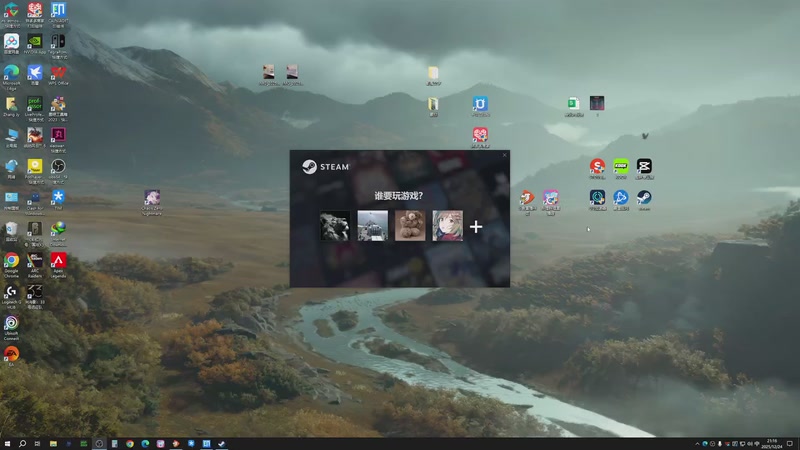Screen dimensions: 800x450
Task: Open the Recycle Bin on desktop
Action: [11, 232]
